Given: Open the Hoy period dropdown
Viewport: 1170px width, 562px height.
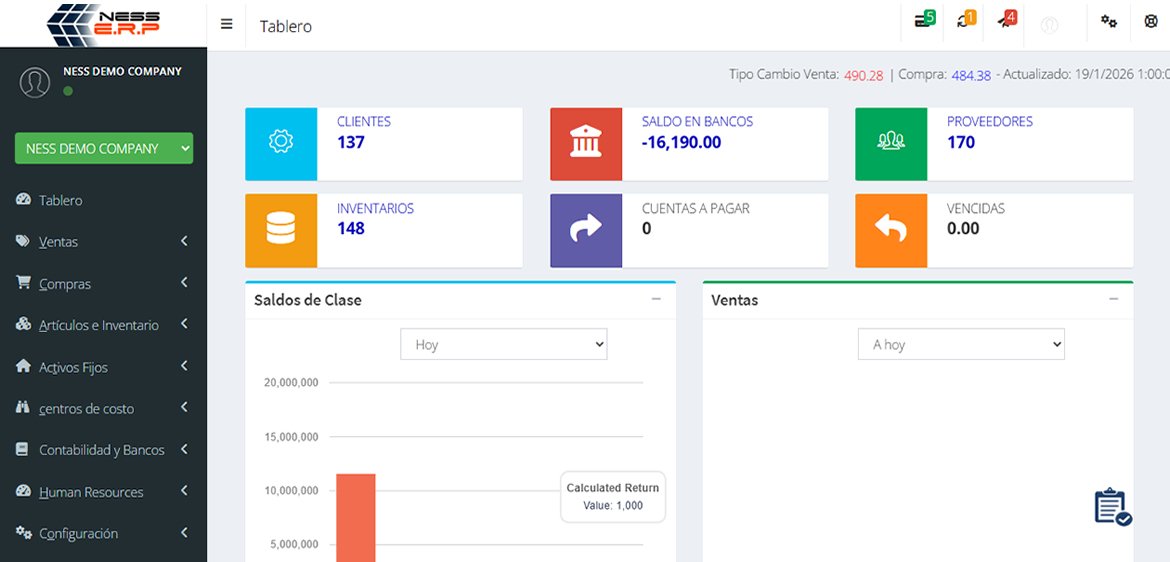Looking at the screenshot, I should tap(504, 344).
